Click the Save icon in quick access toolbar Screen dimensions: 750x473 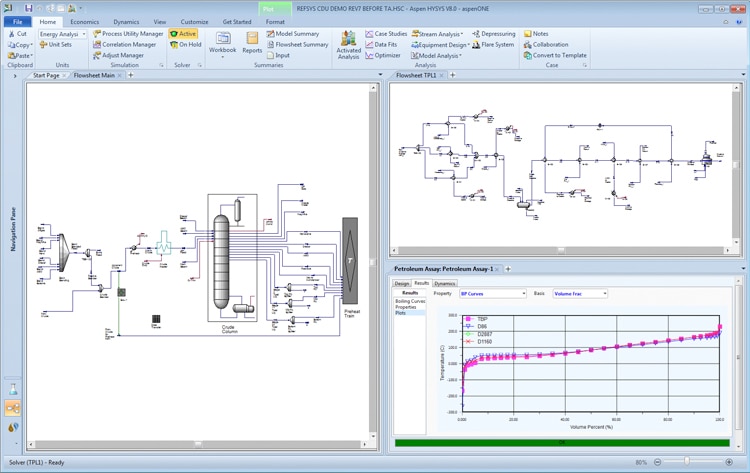coord(28,8)
